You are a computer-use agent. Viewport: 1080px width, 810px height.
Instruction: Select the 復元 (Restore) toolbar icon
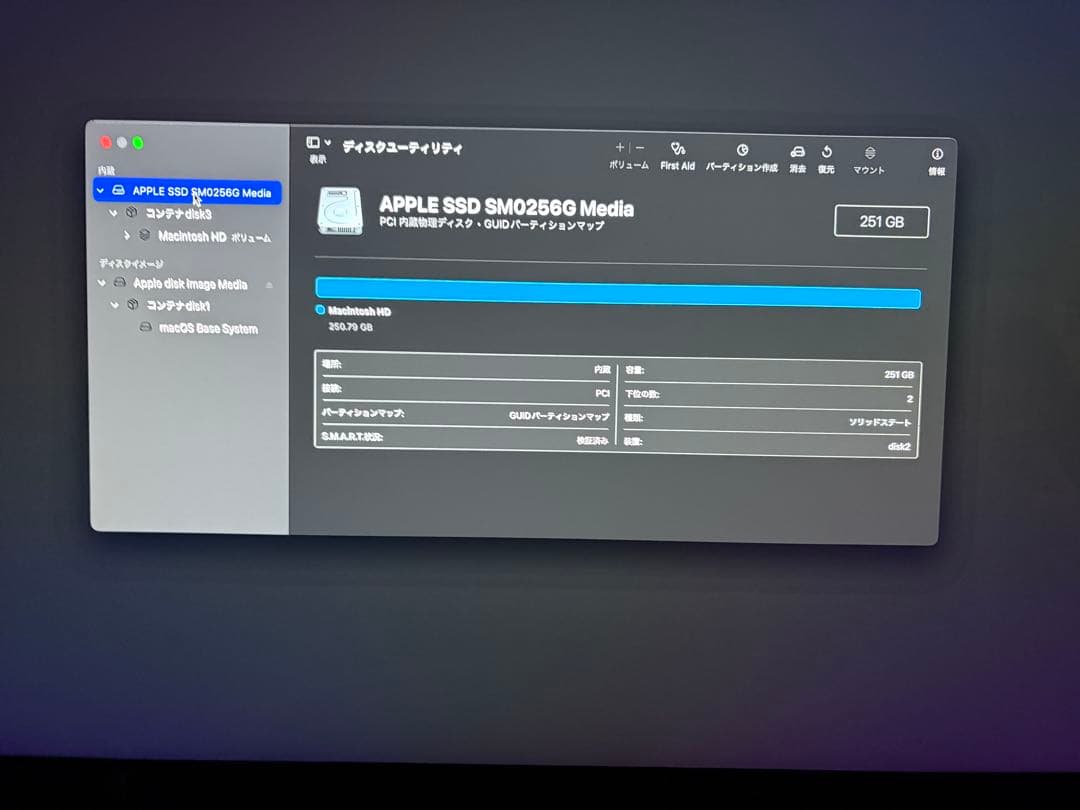pyautogui.click(x=826, y=152)
